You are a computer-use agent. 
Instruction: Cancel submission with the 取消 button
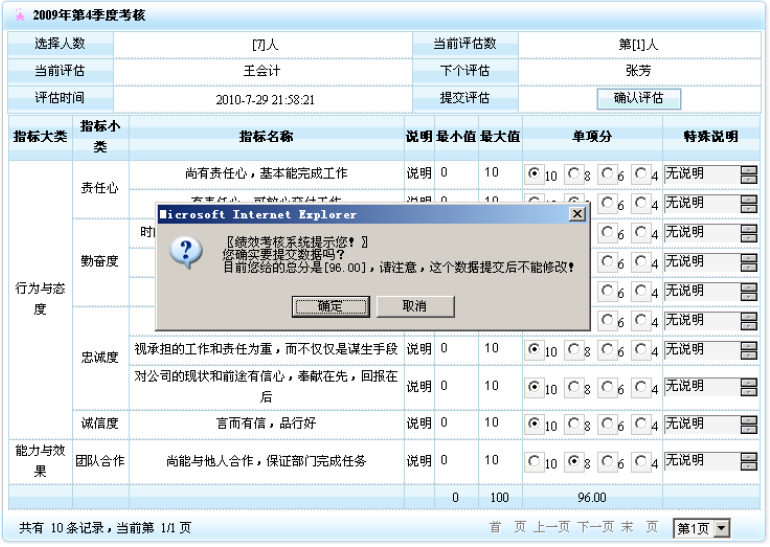tap(415, 306)
